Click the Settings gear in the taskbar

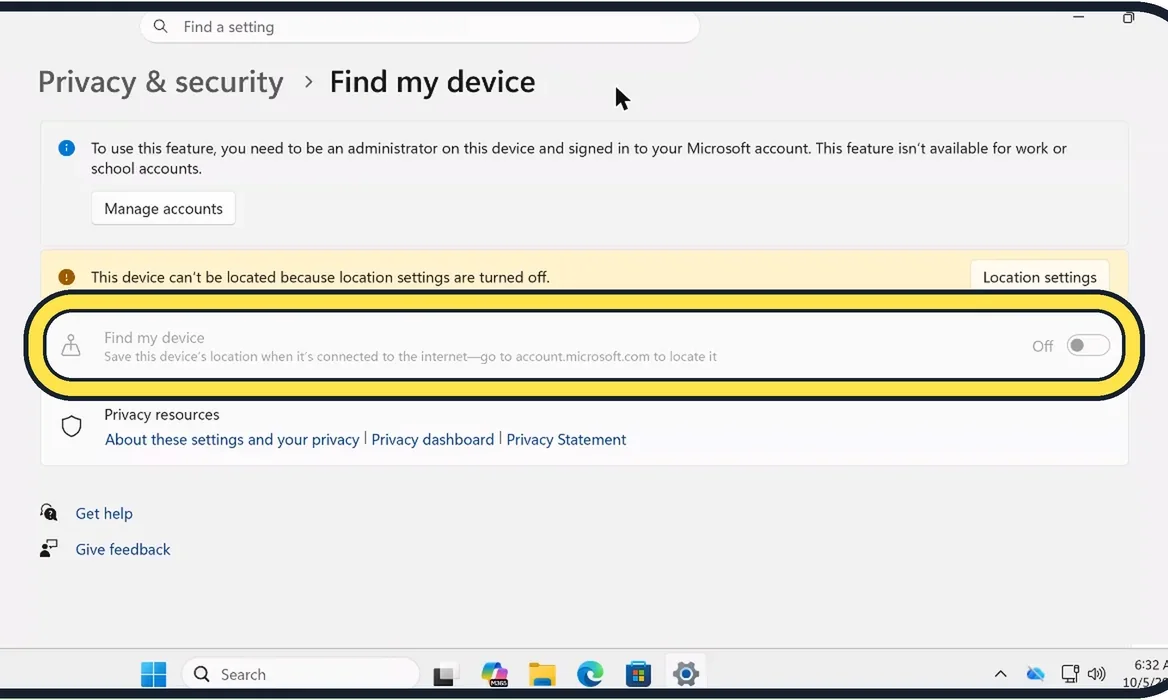686,674
